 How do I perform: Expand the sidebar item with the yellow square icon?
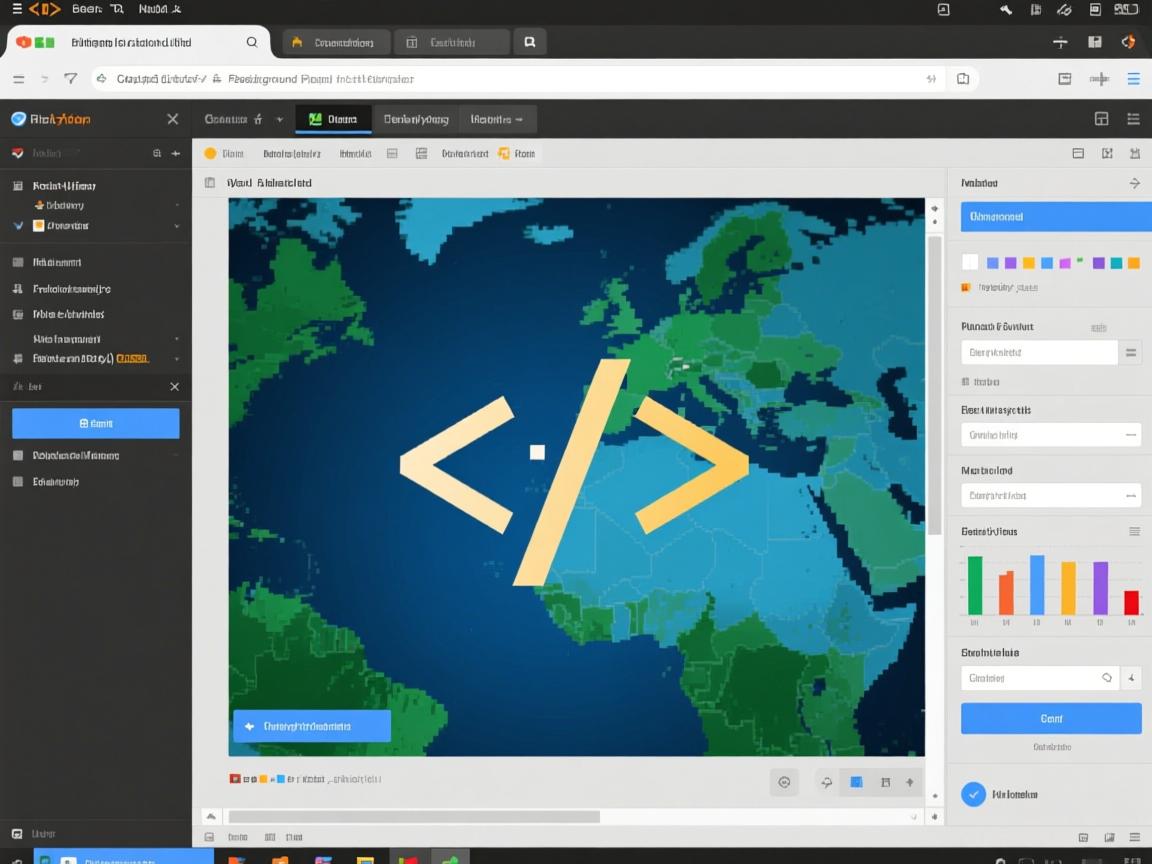coord(177,226)
